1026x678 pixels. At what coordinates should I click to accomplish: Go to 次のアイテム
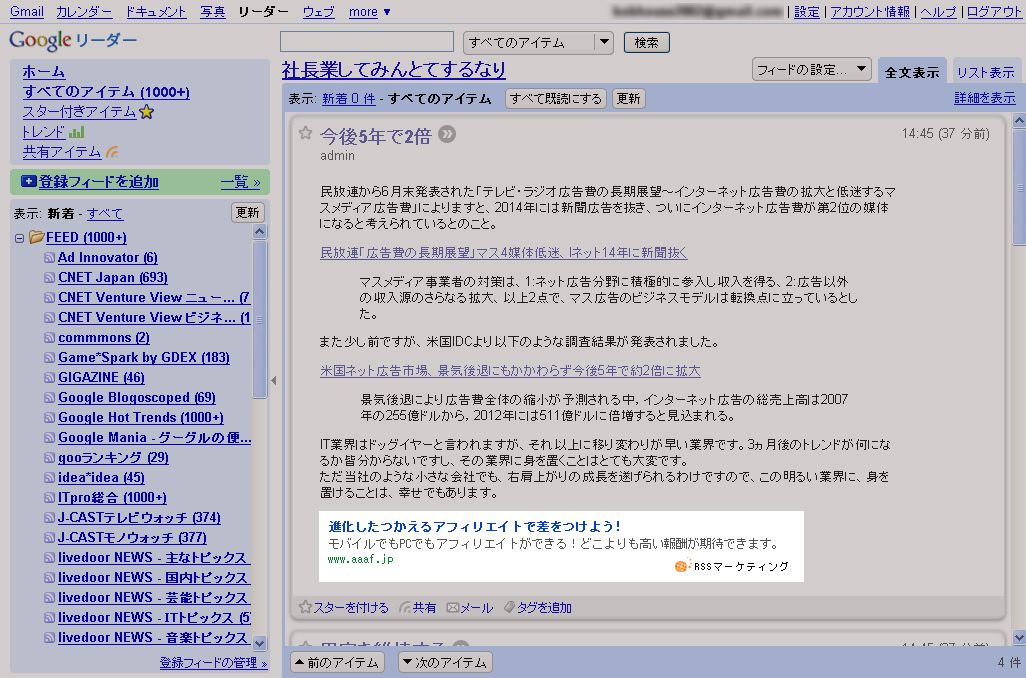point(445,662)
